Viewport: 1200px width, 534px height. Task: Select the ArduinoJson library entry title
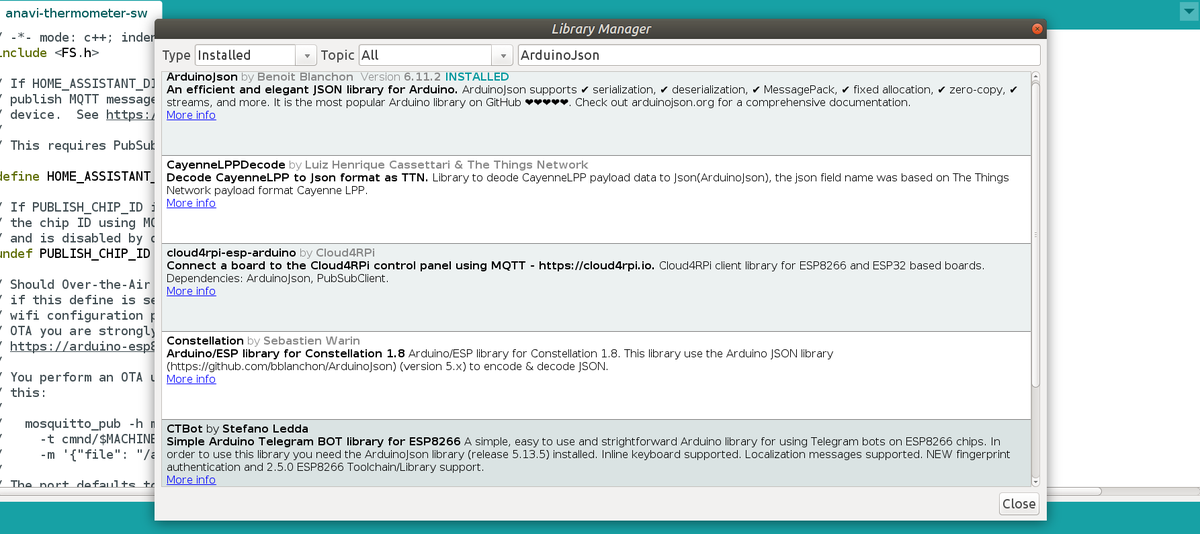pos(202,77)
